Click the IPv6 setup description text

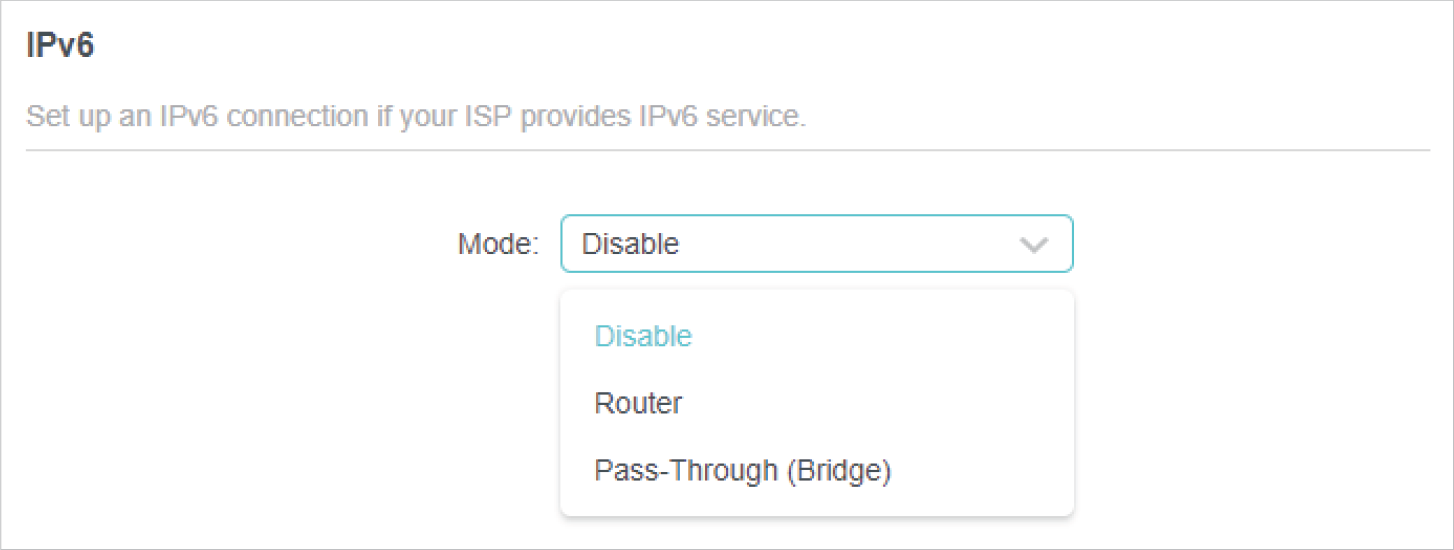point(415,117)
